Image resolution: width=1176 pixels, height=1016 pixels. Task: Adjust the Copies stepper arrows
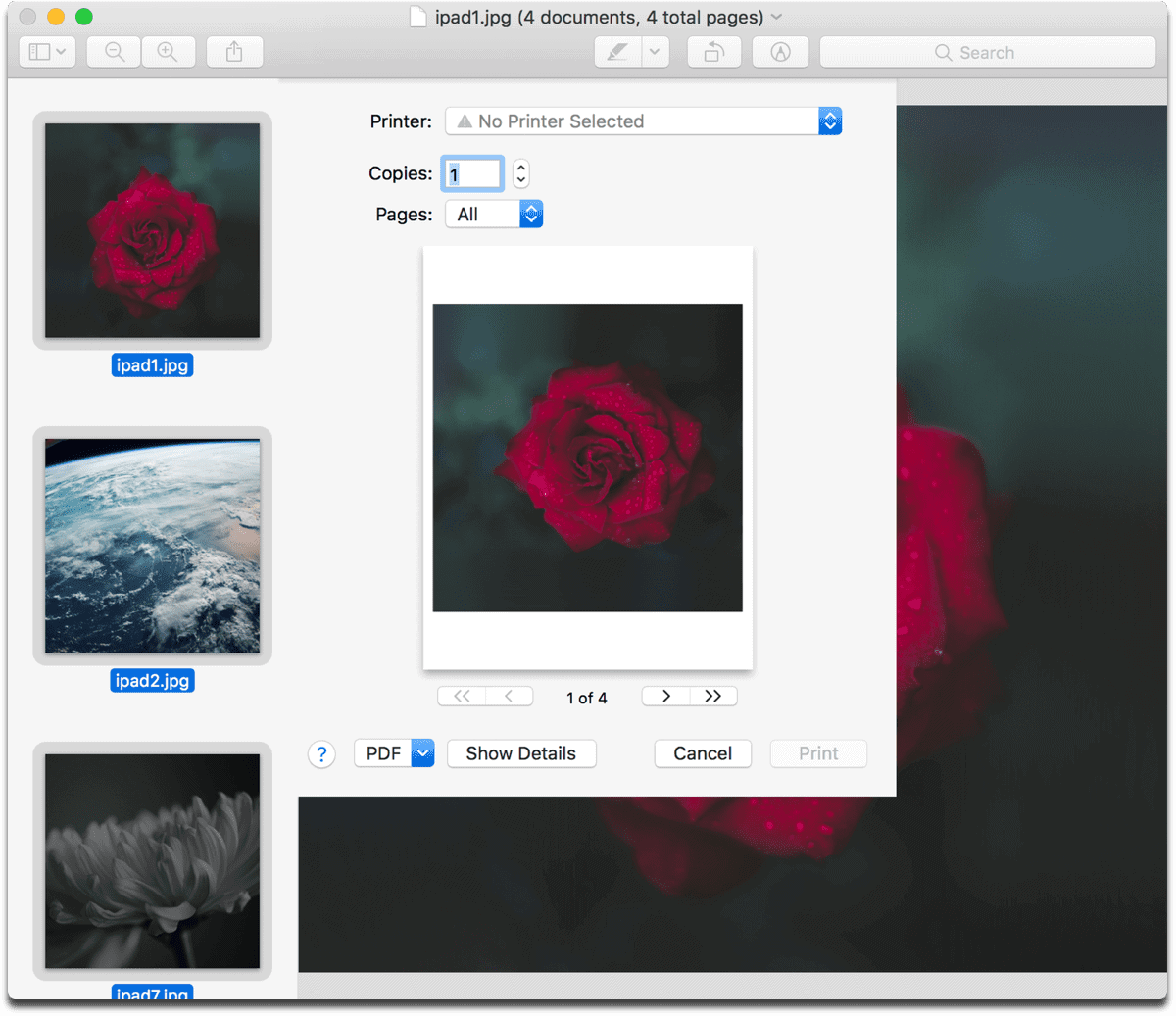click(x=521, y=174)
